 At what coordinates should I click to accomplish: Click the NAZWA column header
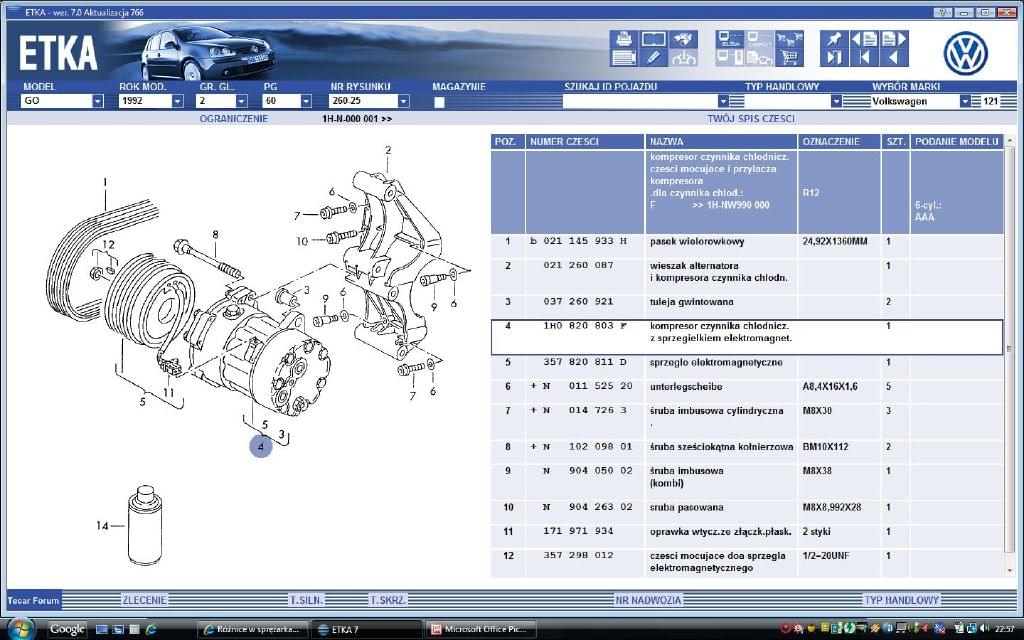pyautogui.click(x=721, y=142)
